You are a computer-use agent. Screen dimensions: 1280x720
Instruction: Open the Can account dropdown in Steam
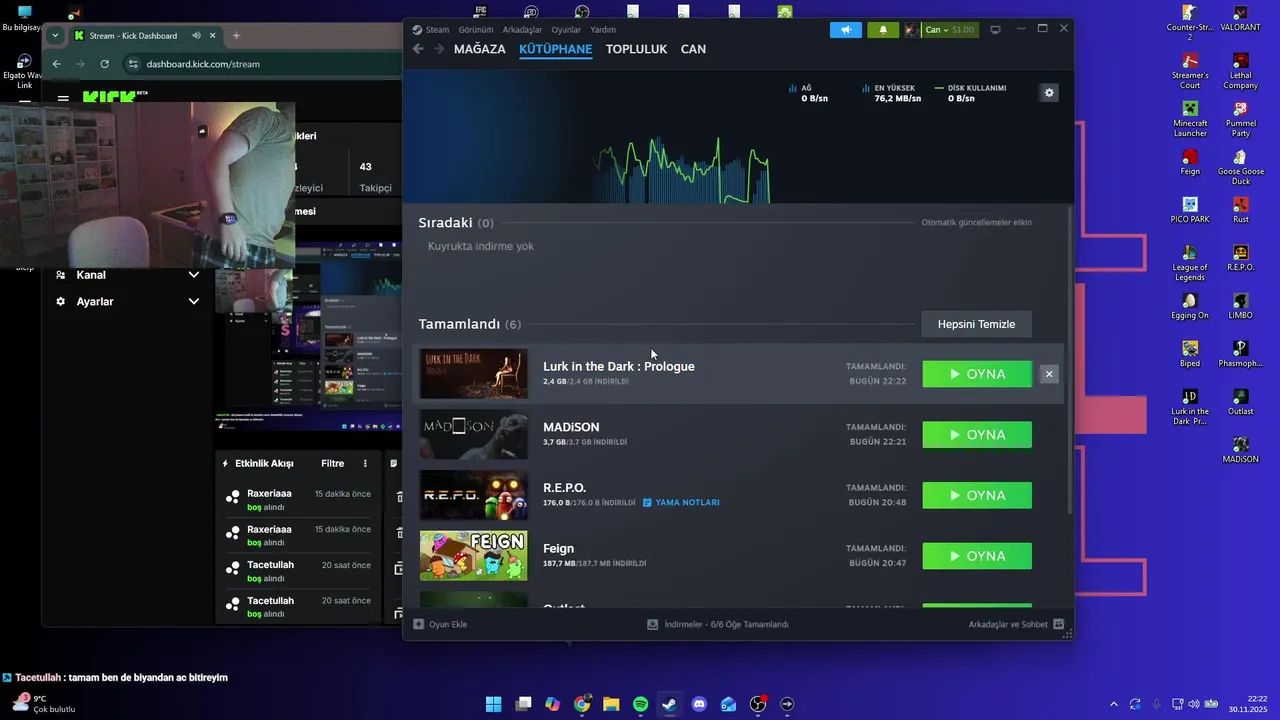tap(941, 30)
